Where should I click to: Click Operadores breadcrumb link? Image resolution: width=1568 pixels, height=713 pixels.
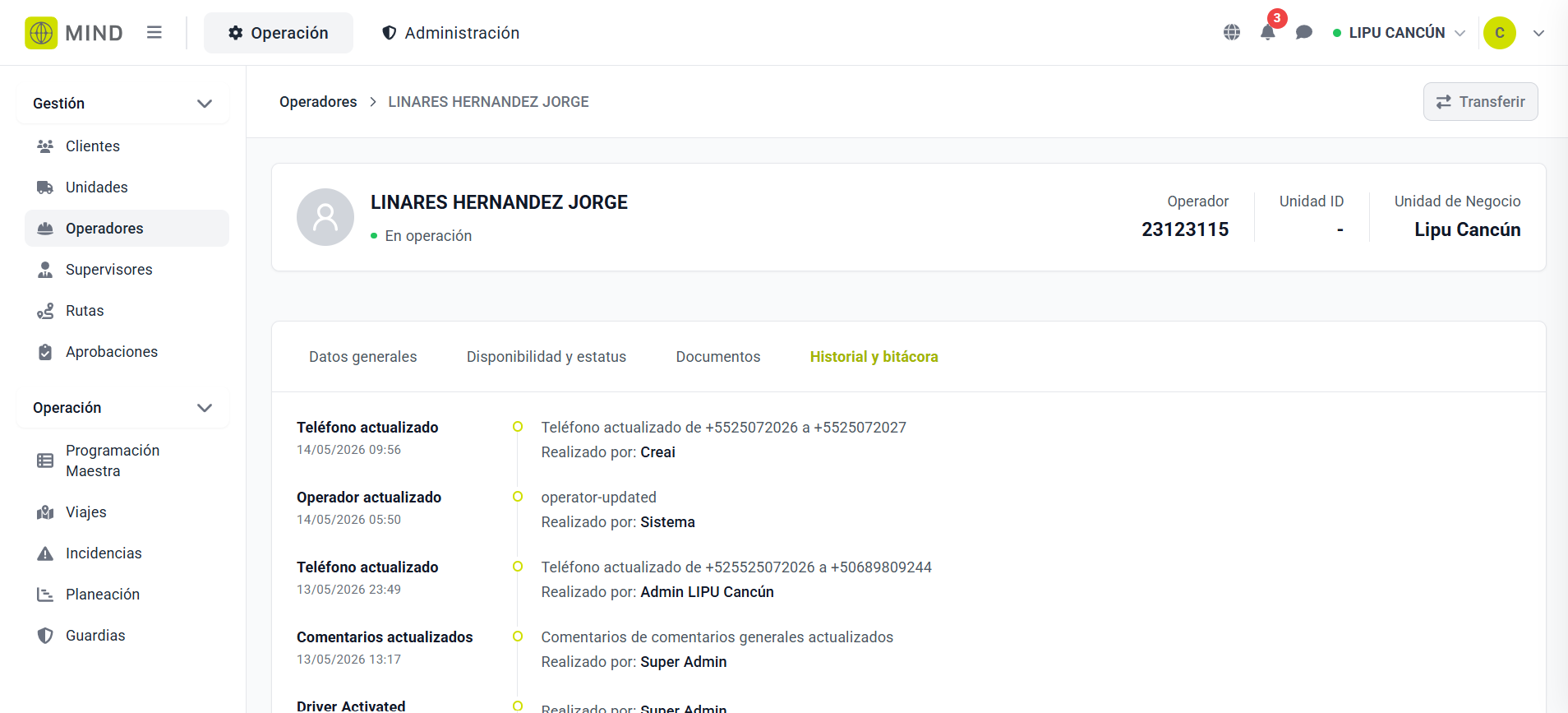(318, 102)
